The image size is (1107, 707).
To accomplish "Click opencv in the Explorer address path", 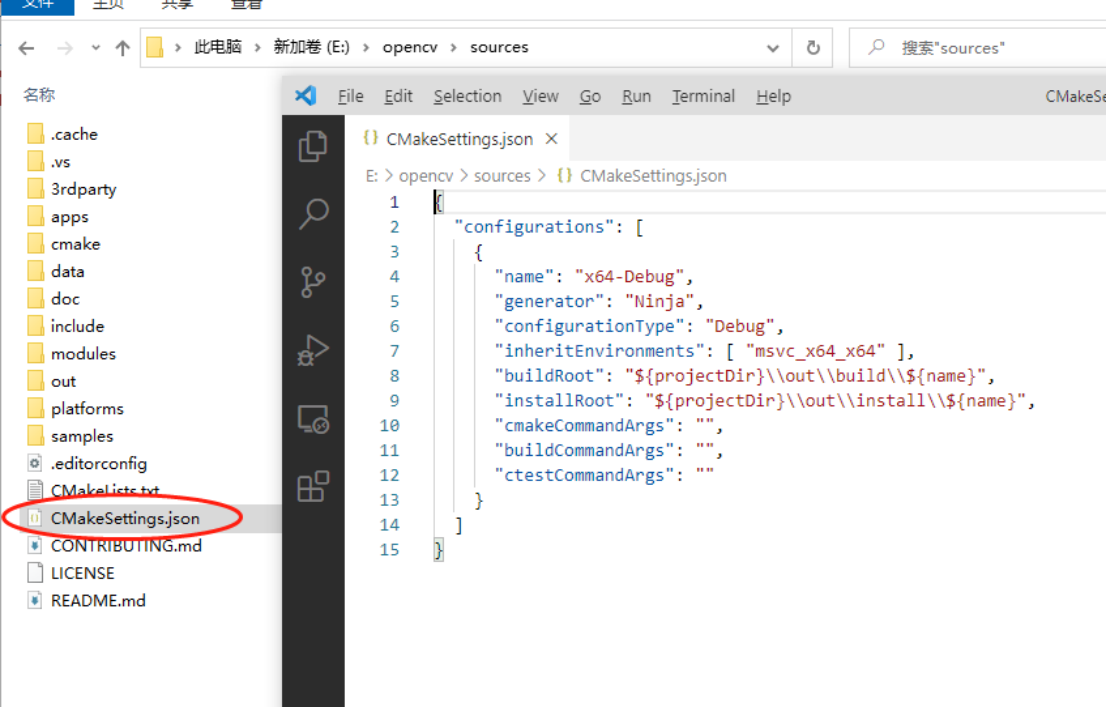I will pos(410,47).
